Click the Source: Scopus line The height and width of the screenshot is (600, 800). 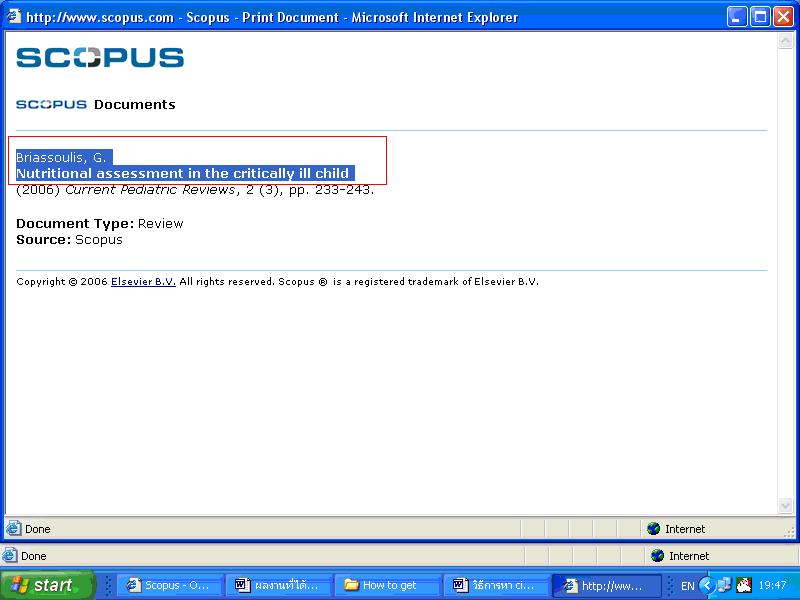69,240
